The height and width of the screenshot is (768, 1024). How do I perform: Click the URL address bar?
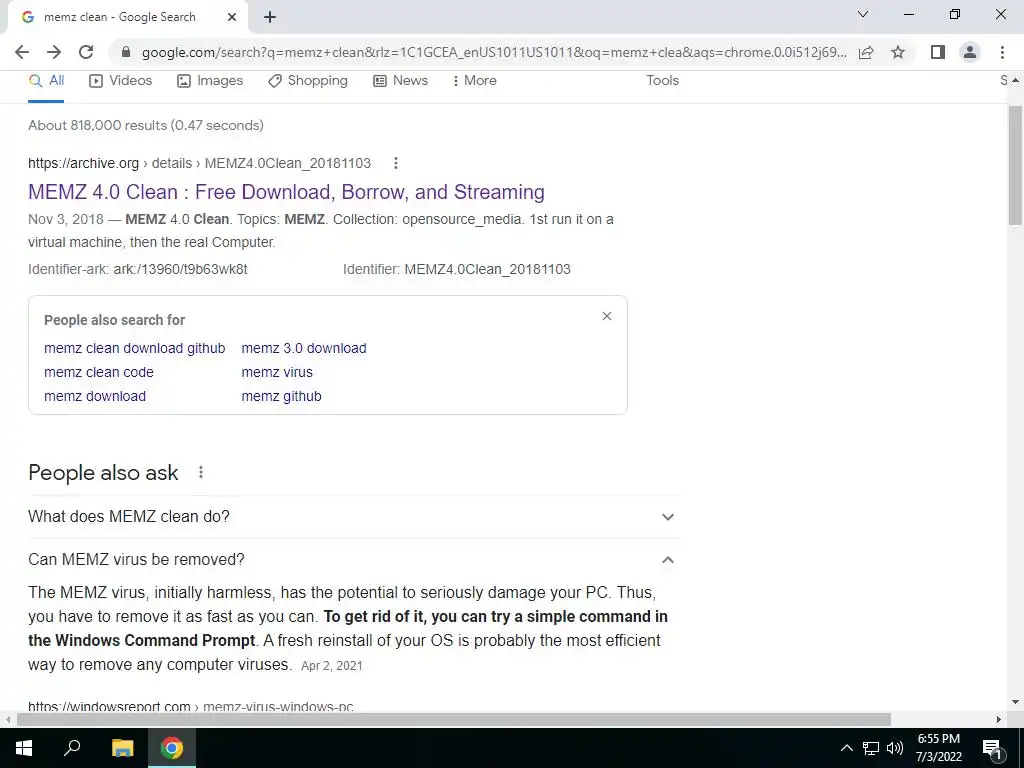[494, 52]
